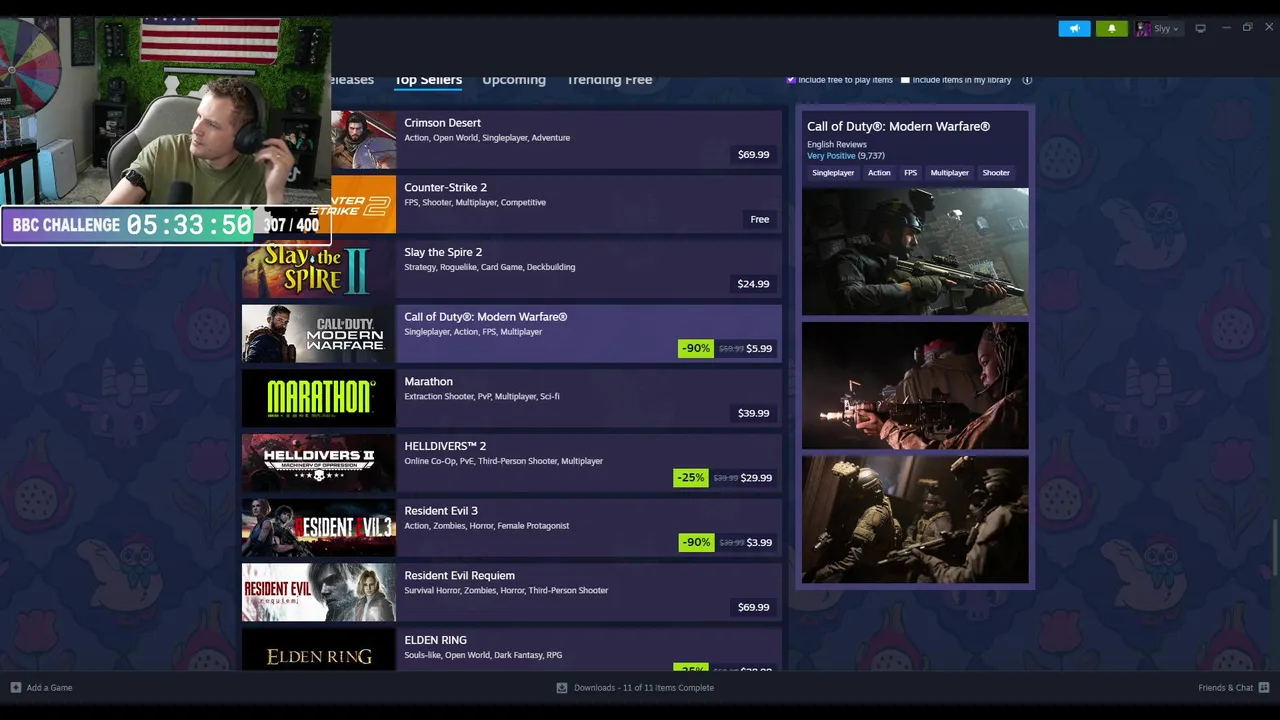Viewport: 1280px width, 720px height.
Task: Switch to the Upcoming tab
Action: tap(514, 80)
